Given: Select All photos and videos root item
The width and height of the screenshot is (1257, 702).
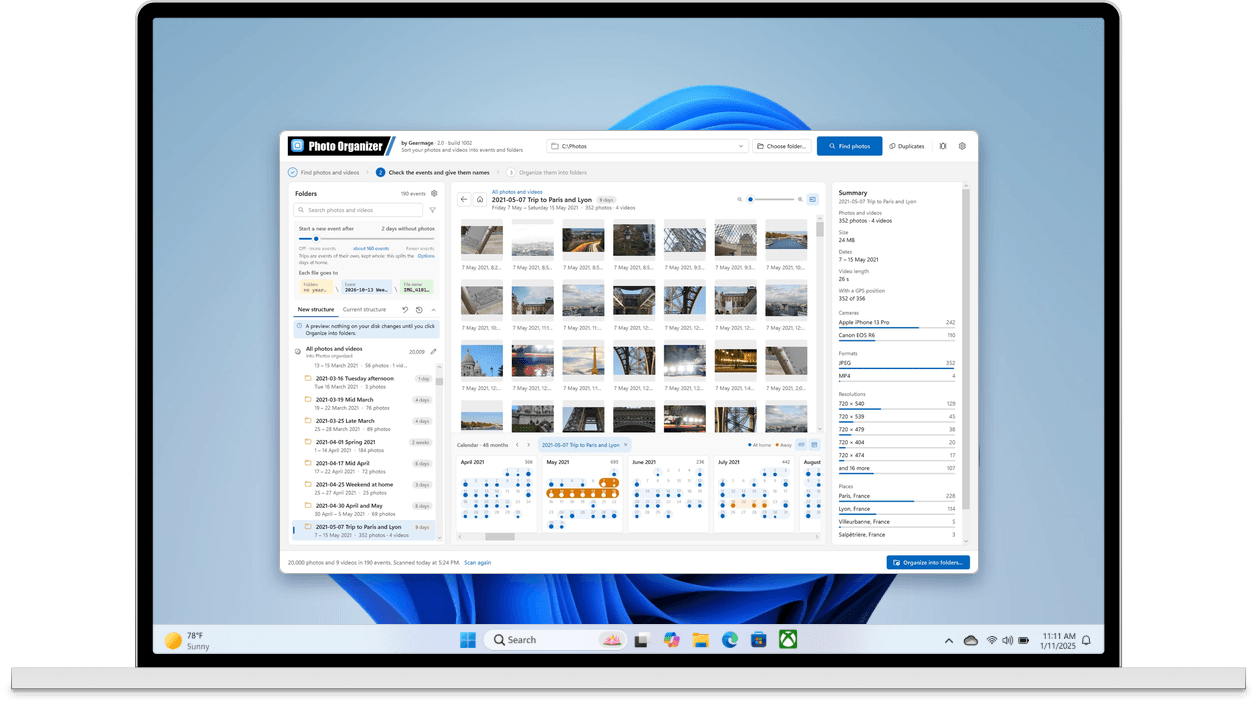Looking at the screenshot, I should [x=366, y=352].
